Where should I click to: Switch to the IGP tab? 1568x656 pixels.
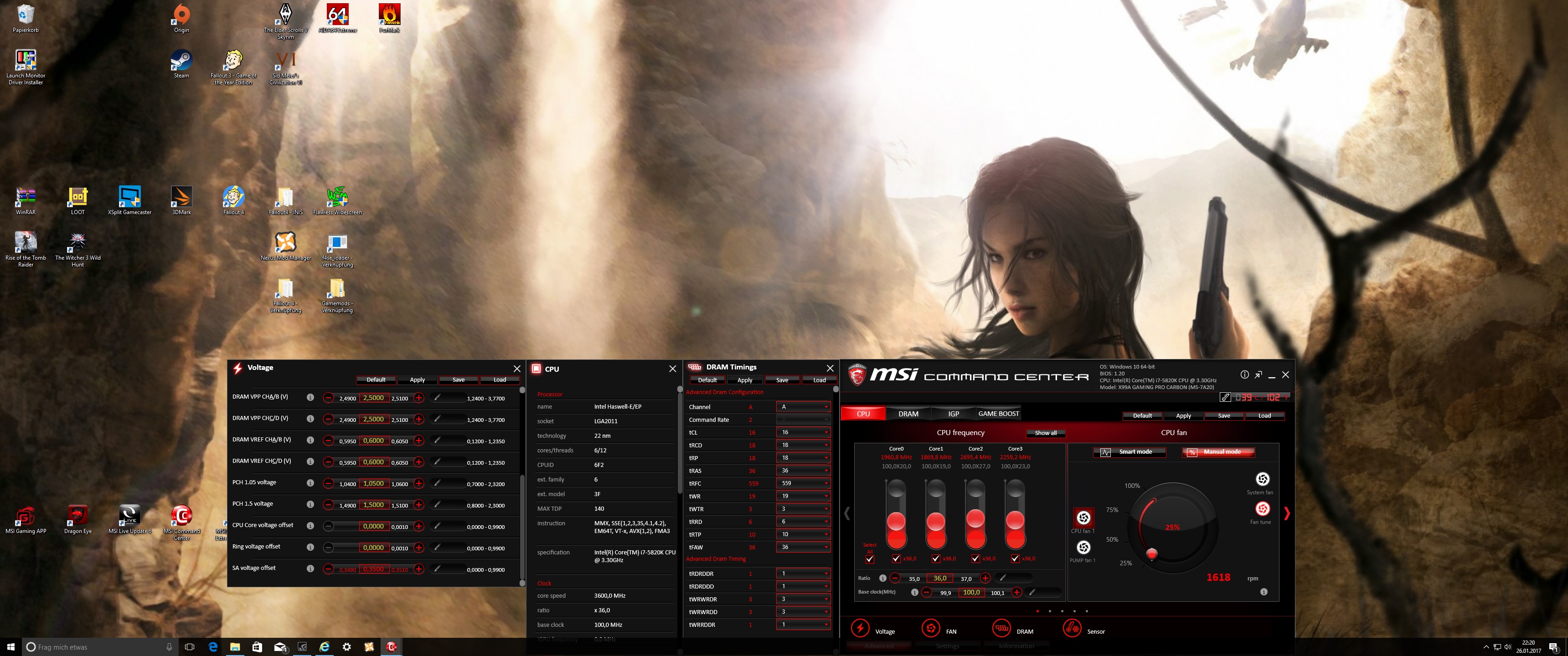tap(953, 414)
